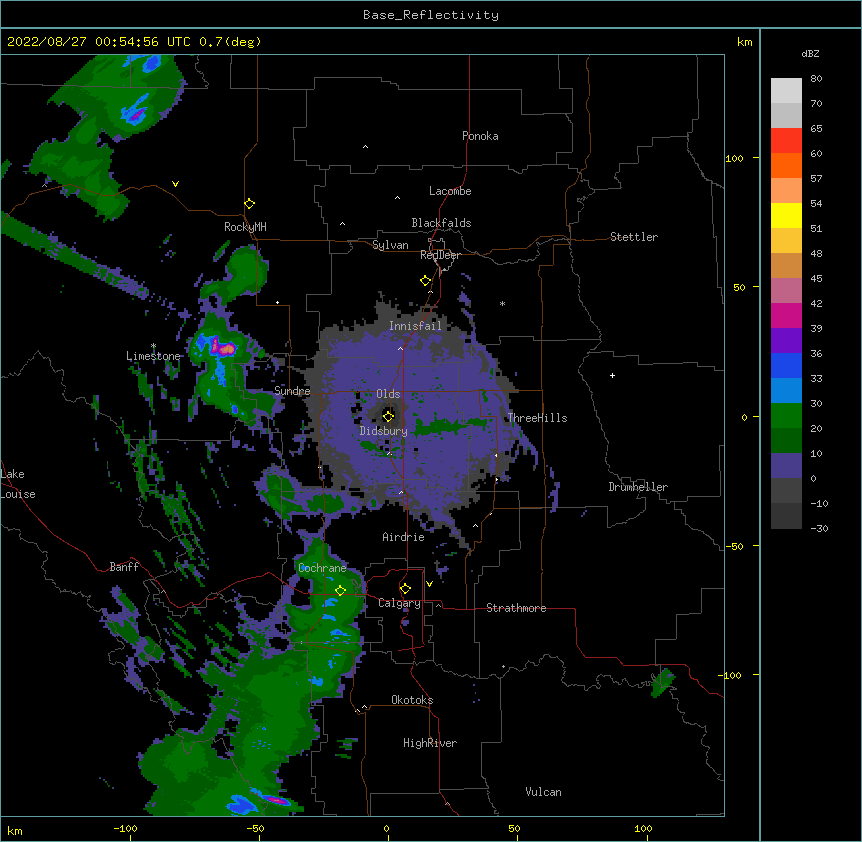
Task: Pick the yellow swatch between 51 and 54 dBZ
Action: (x=786, y=215)
